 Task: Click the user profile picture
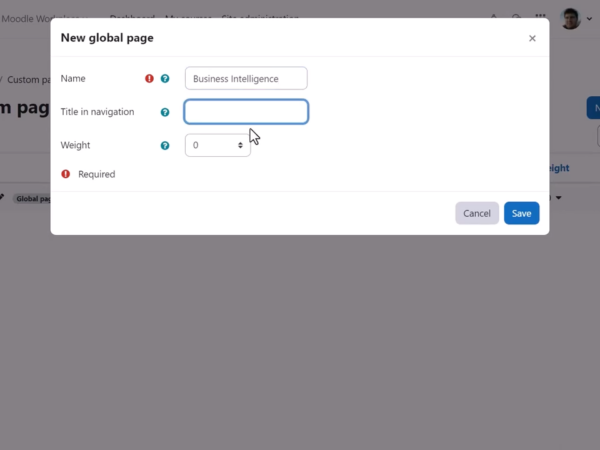[571, 18]
